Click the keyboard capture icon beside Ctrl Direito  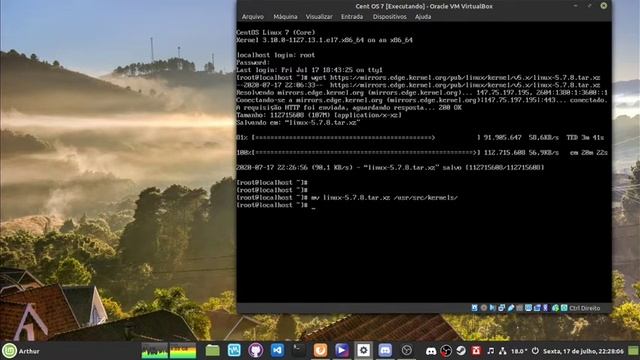(x=564, y=308)
